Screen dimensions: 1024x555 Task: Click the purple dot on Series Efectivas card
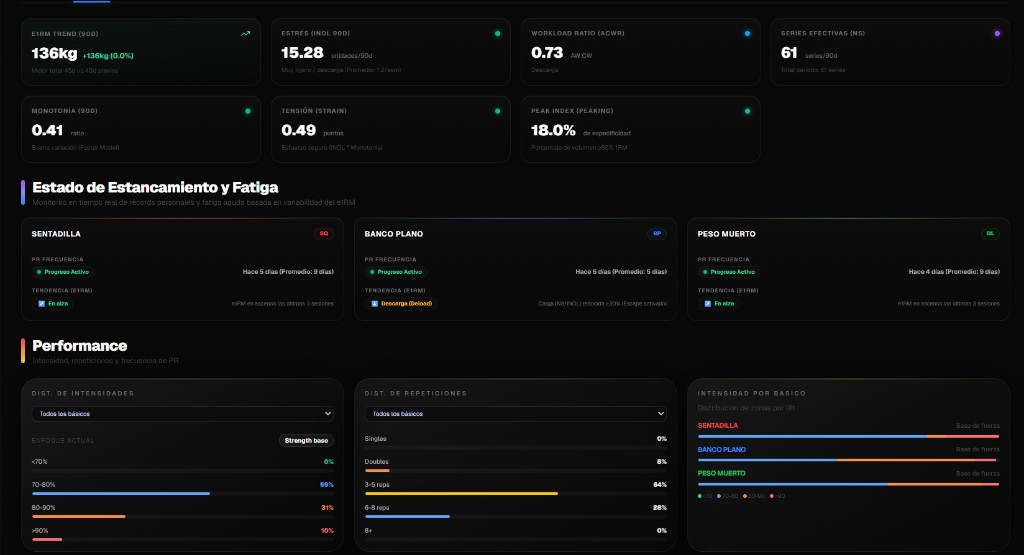997,33
